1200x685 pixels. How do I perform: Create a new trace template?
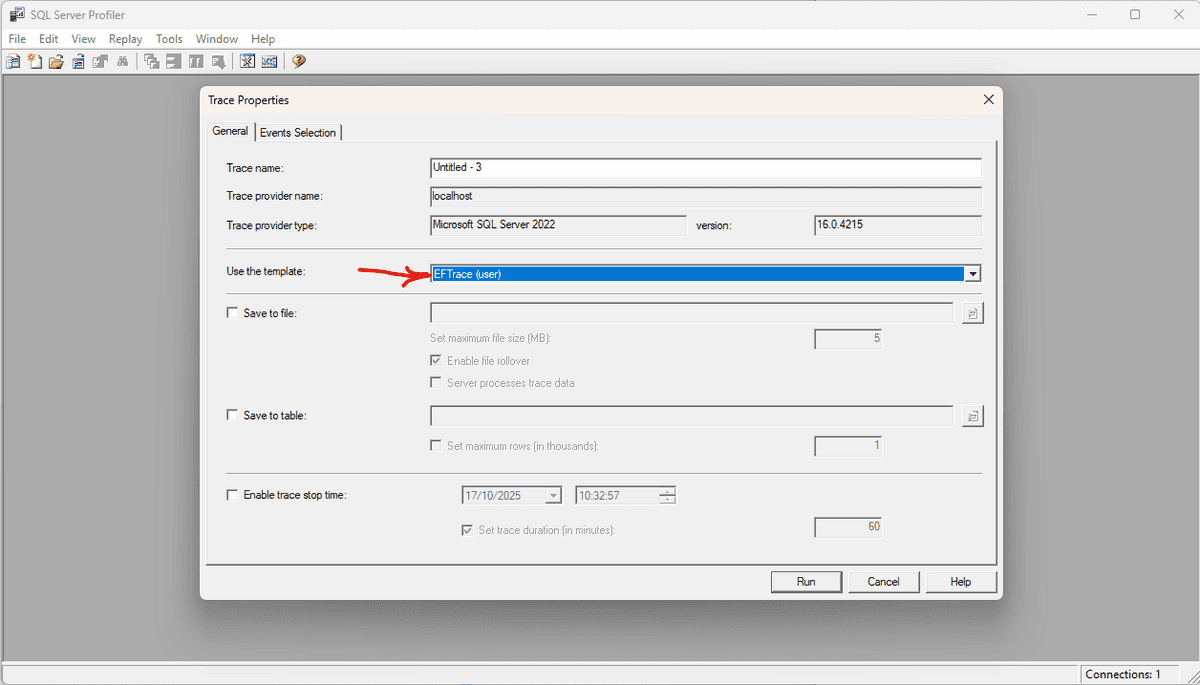34,61
